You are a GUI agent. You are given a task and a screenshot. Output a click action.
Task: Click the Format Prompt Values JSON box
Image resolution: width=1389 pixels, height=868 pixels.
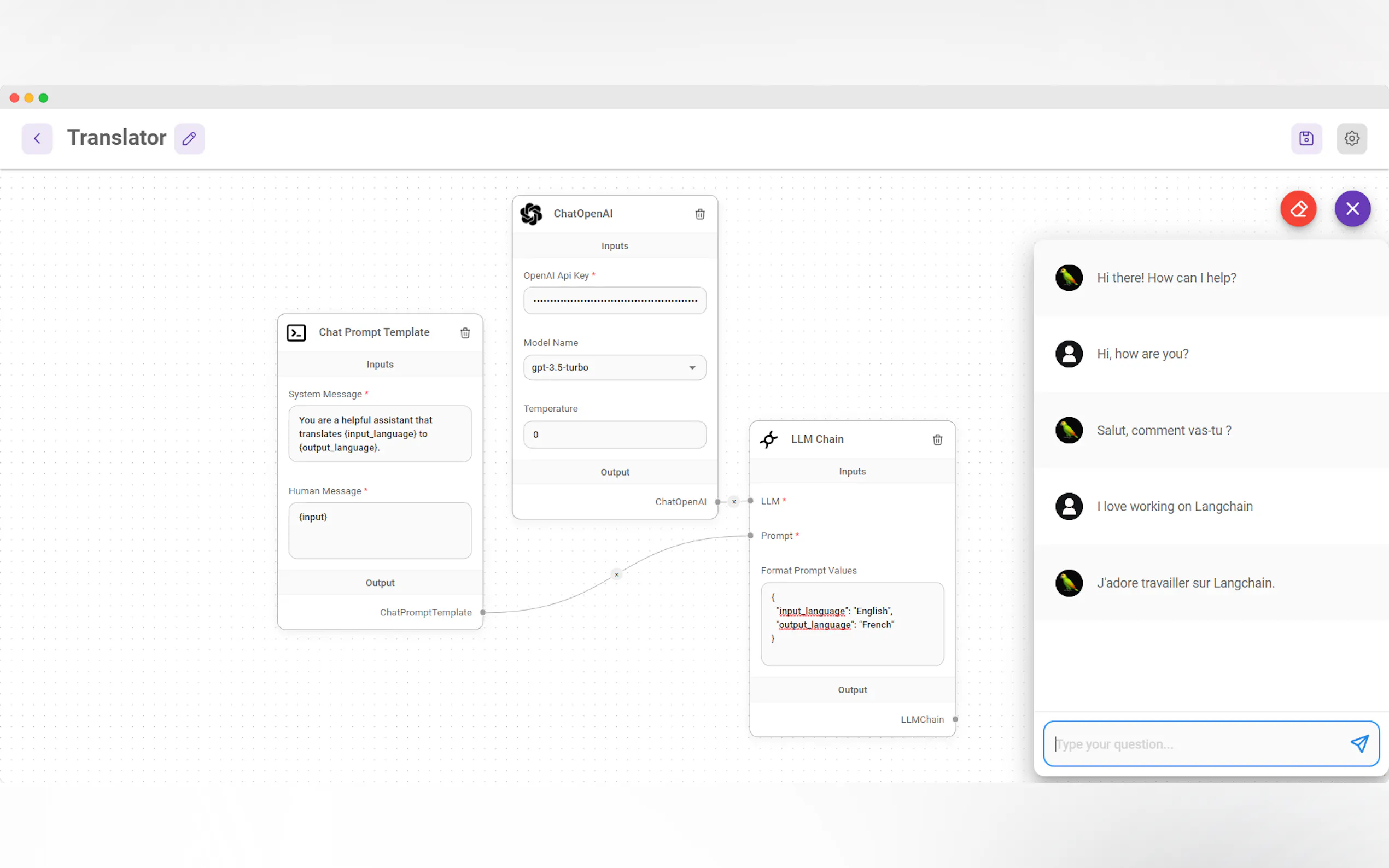(852, 624)
